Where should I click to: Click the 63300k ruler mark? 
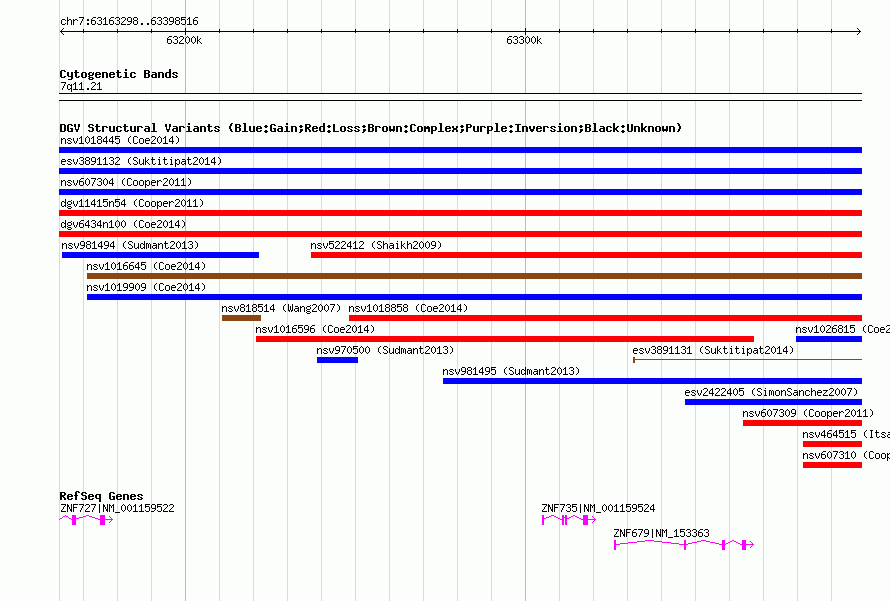tap(524, 41)
